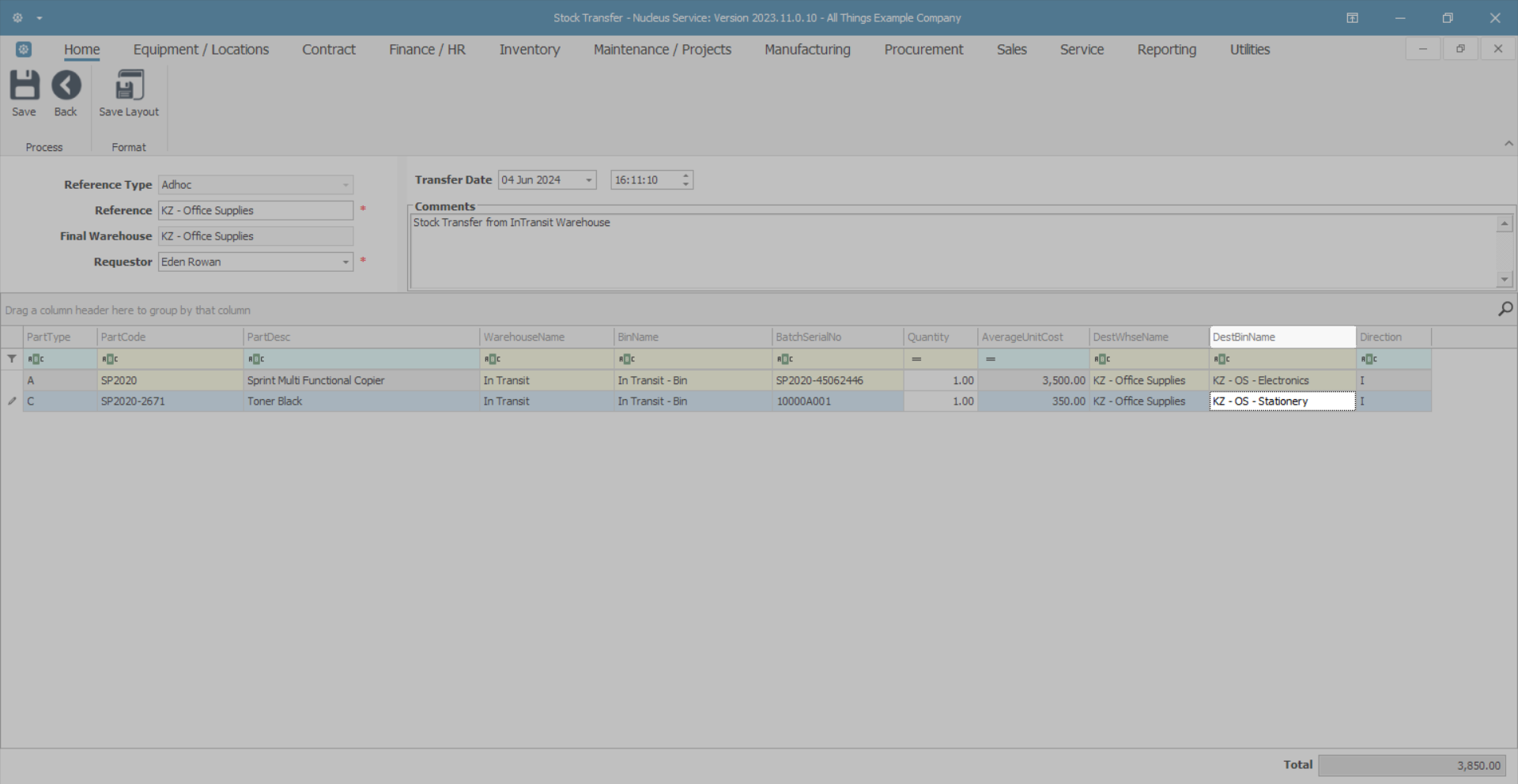The width and height of the screenshot is (1518, 784).
Task: Click the DestWhseName filter operator icon
Action: point(1102,359)
